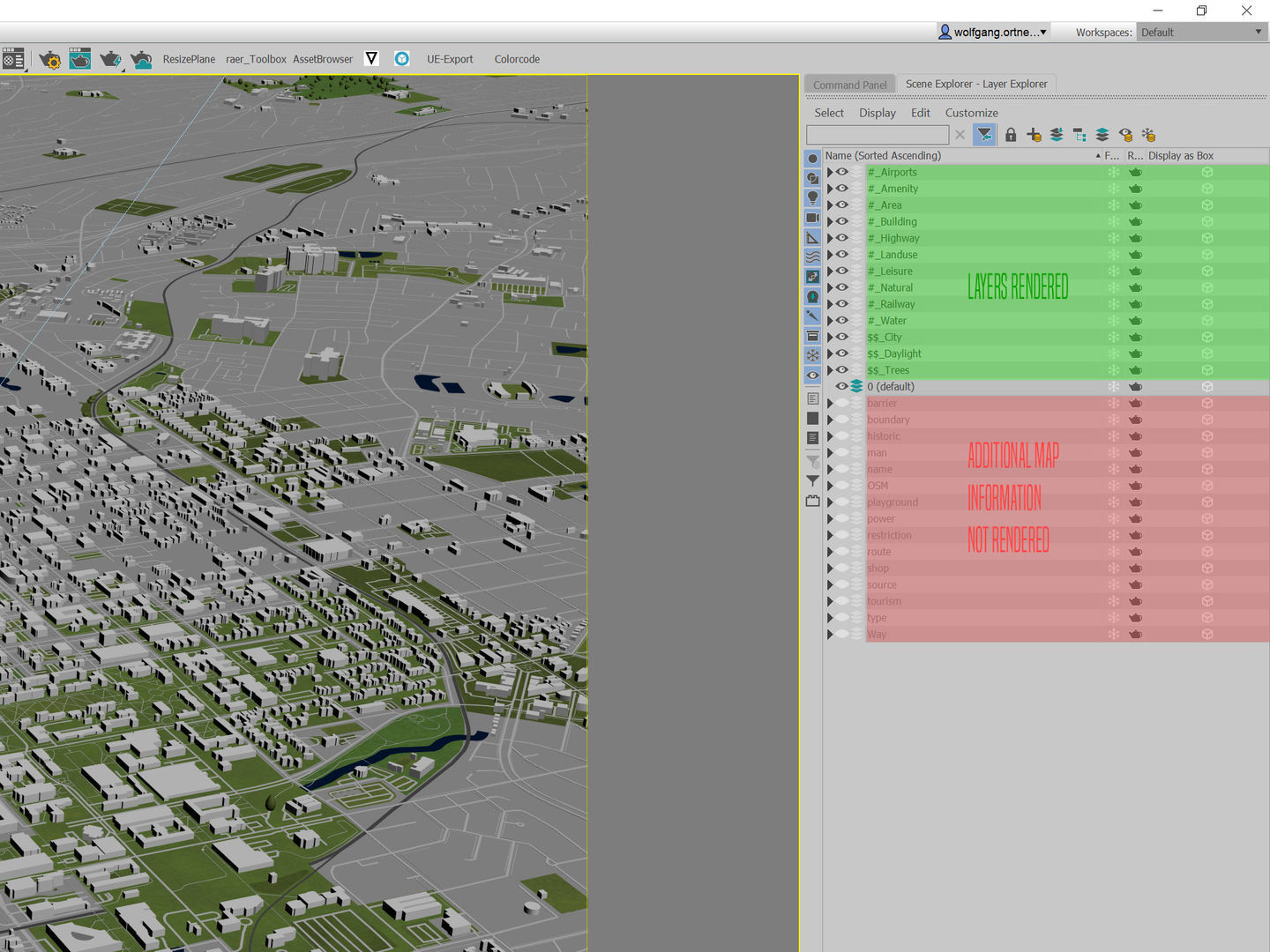Image resolution: width=1270 pixels, height=952 pixels.
Task: Click add selected to layer icon
Action: point(1057,135)
